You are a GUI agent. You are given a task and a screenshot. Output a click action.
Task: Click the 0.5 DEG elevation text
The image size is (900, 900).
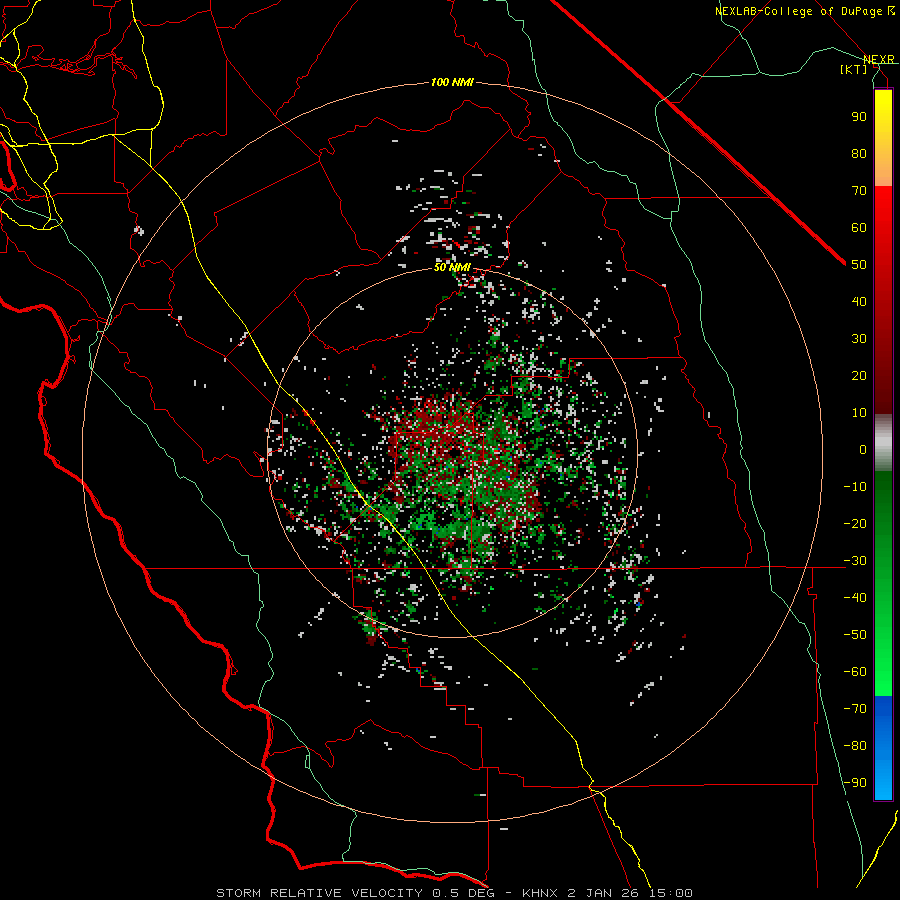pyautogui.click(x=462, y=893)
